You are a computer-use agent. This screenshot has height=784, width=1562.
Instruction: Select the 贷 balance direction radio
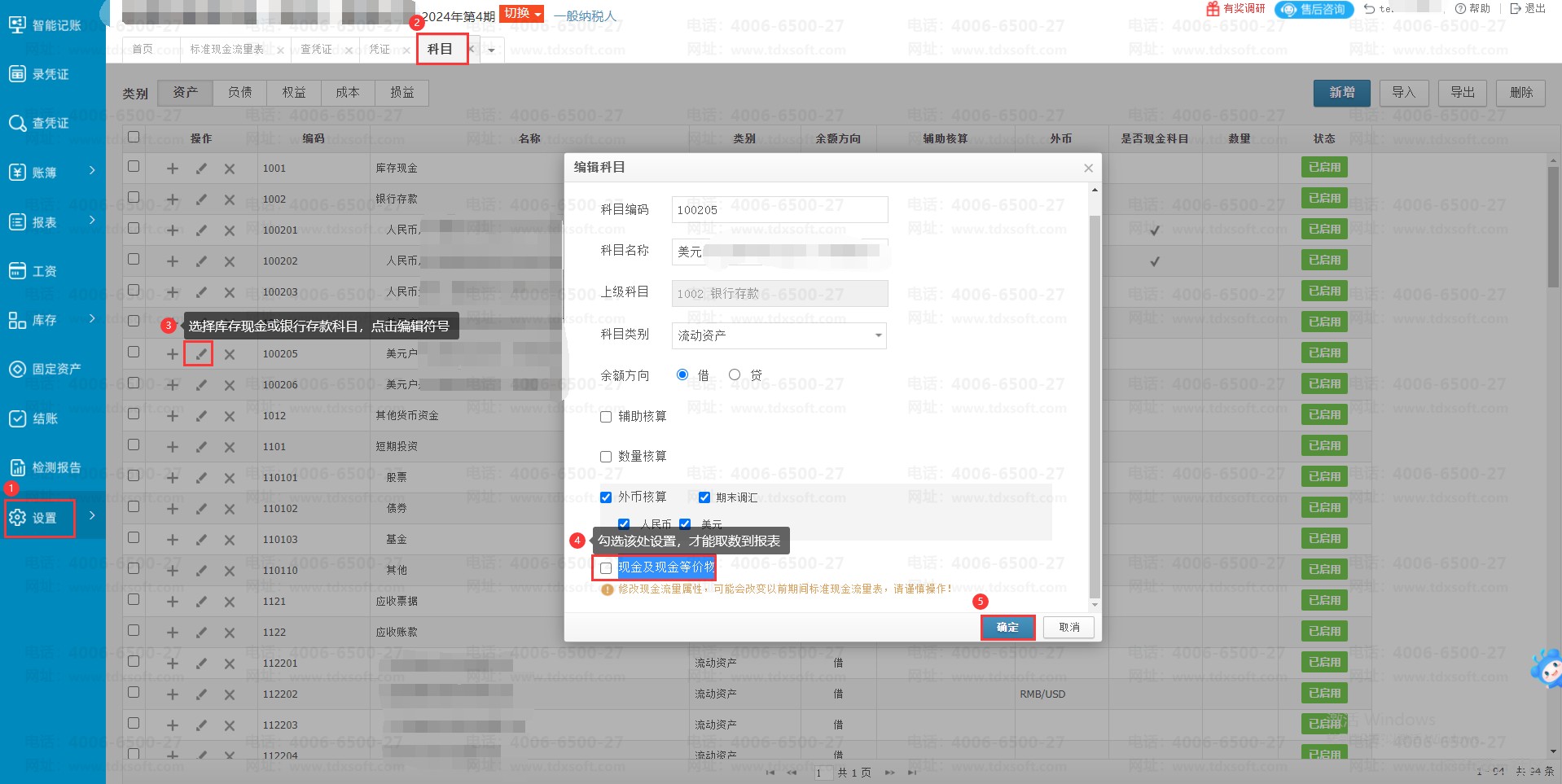coord(735,374)
